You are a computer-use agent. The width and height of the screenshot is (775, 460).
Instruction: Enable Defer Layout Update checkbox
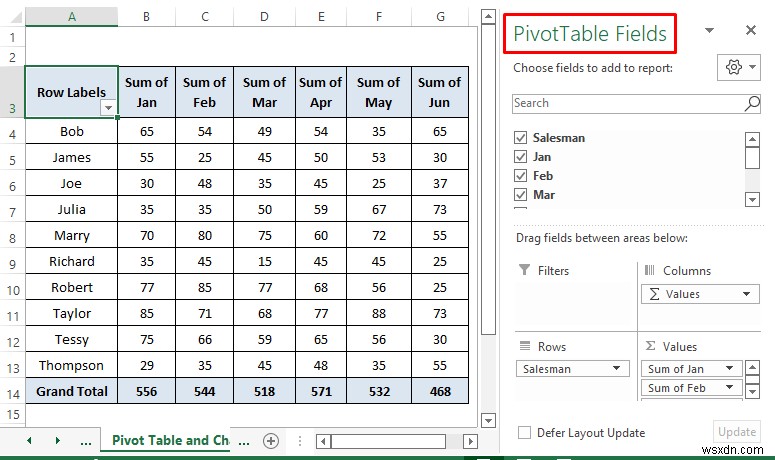[x=524, y=433]
